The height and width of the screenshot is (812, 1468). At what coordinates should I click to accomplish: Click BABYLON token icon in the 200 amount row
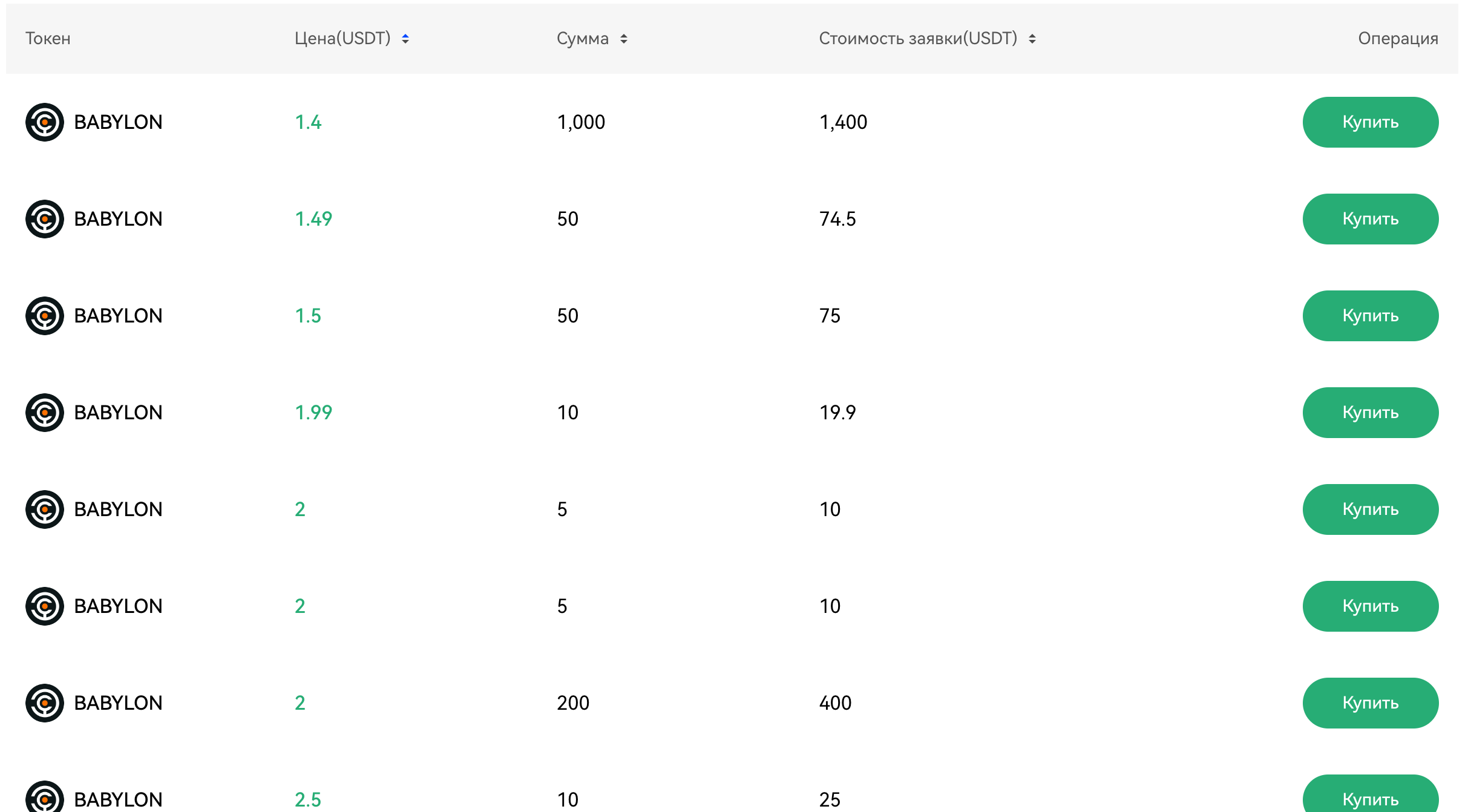45,703
